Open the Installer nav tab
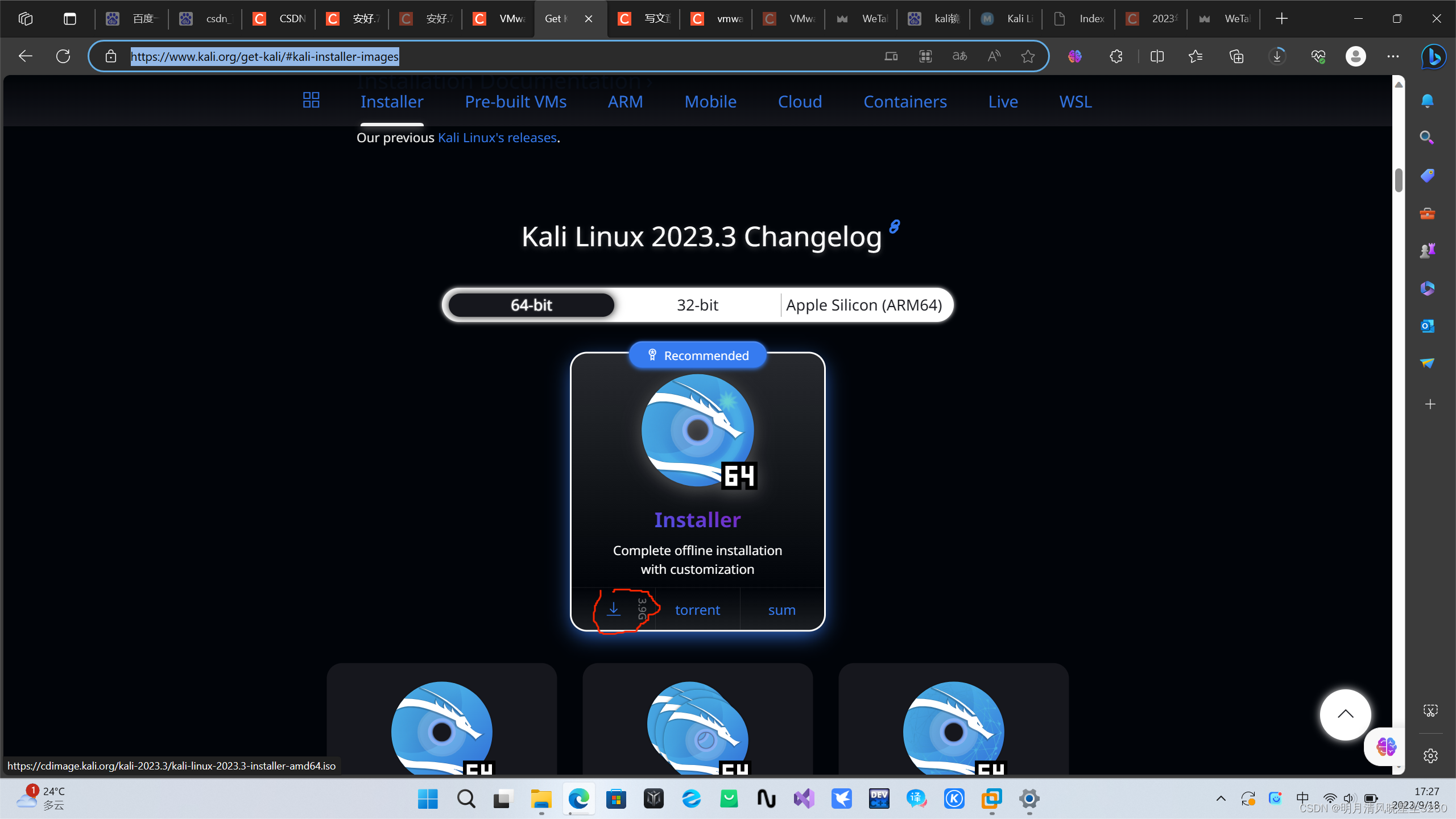1456x819 pixels. click(x=392, y=101)
